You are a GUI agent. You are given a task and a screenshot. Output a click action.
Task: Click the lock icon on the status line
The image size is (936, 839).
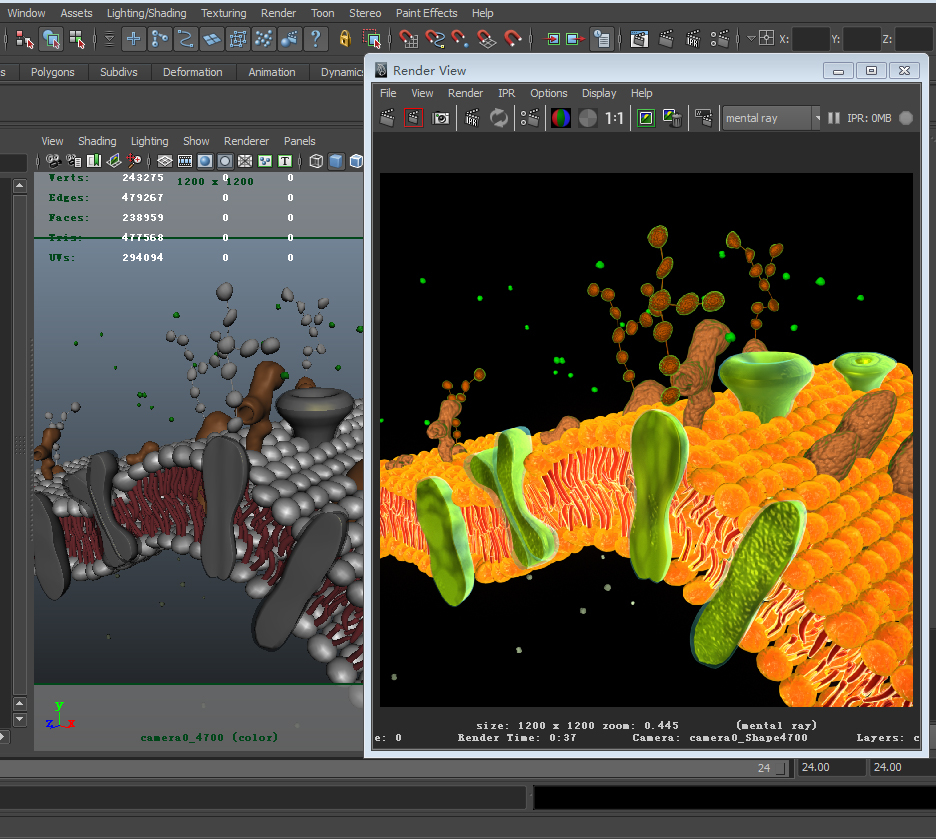tap(345, 39)
